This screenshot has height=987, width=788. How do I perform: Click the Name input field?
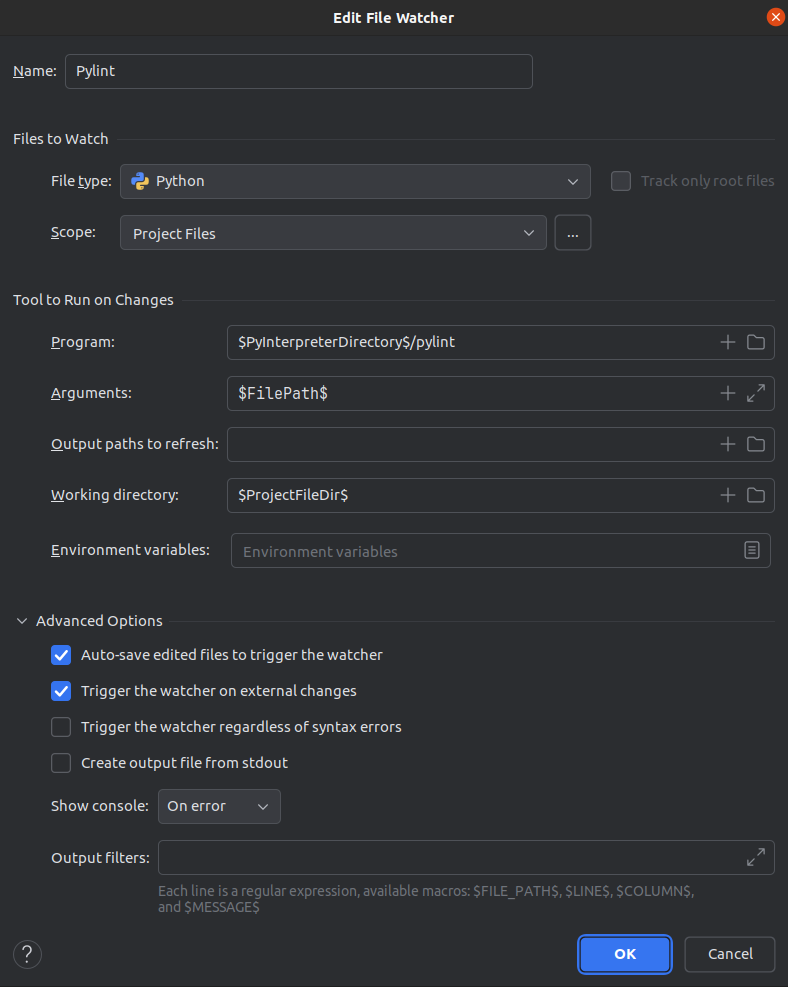tap(298, 71)
